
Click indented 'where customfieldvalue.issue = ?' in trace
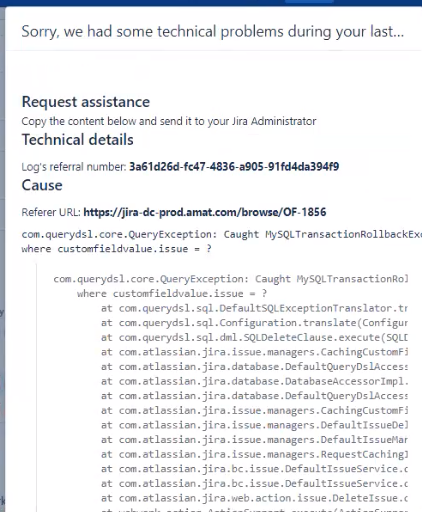172,294
